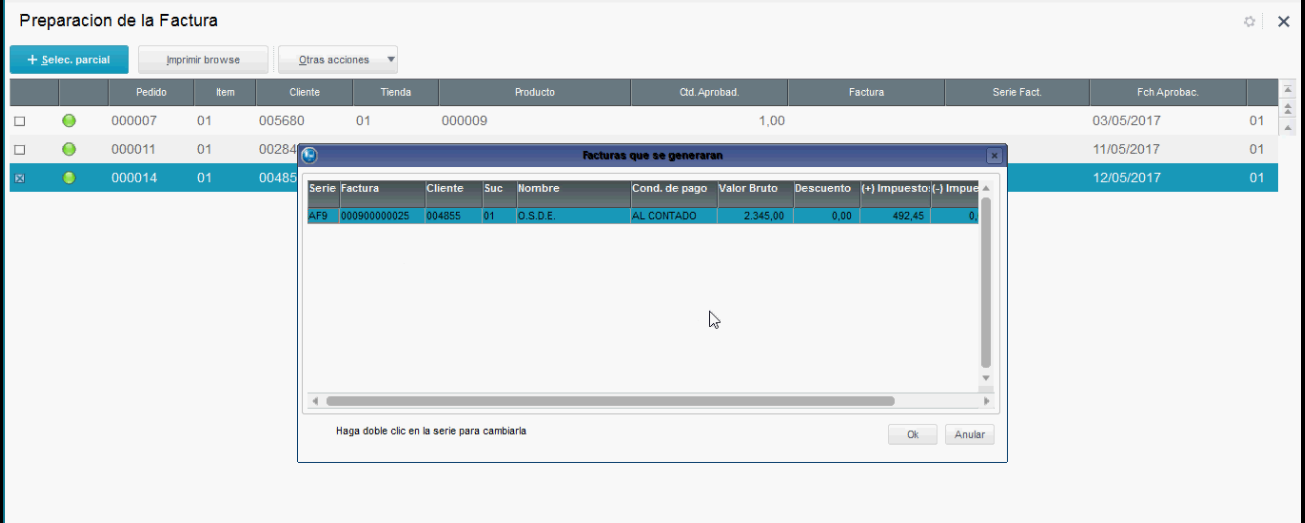
Task: Click pedido number 000007 in the browse
Action: click(x=134, y=121)
